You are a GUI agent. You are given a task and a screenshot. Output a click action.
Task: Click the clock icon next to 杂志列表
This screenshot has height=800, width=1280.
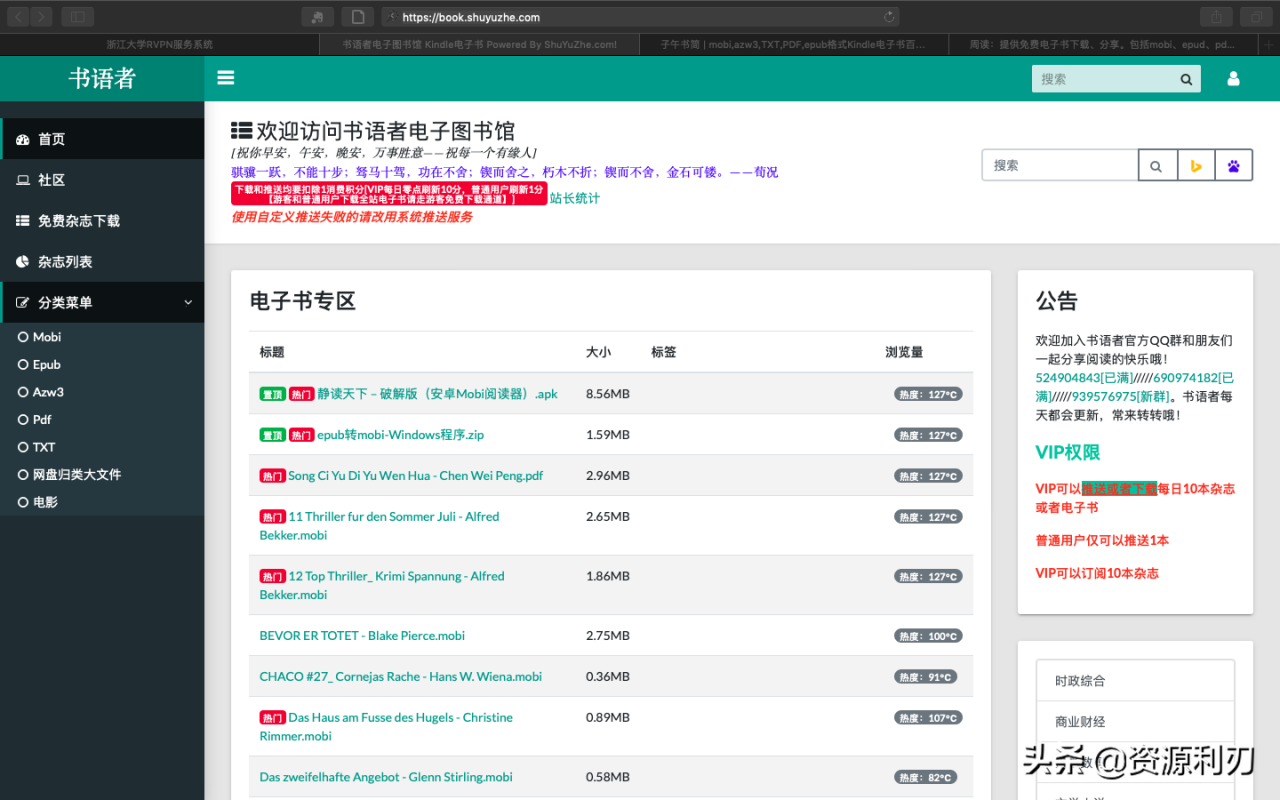(x=25, y=261)
